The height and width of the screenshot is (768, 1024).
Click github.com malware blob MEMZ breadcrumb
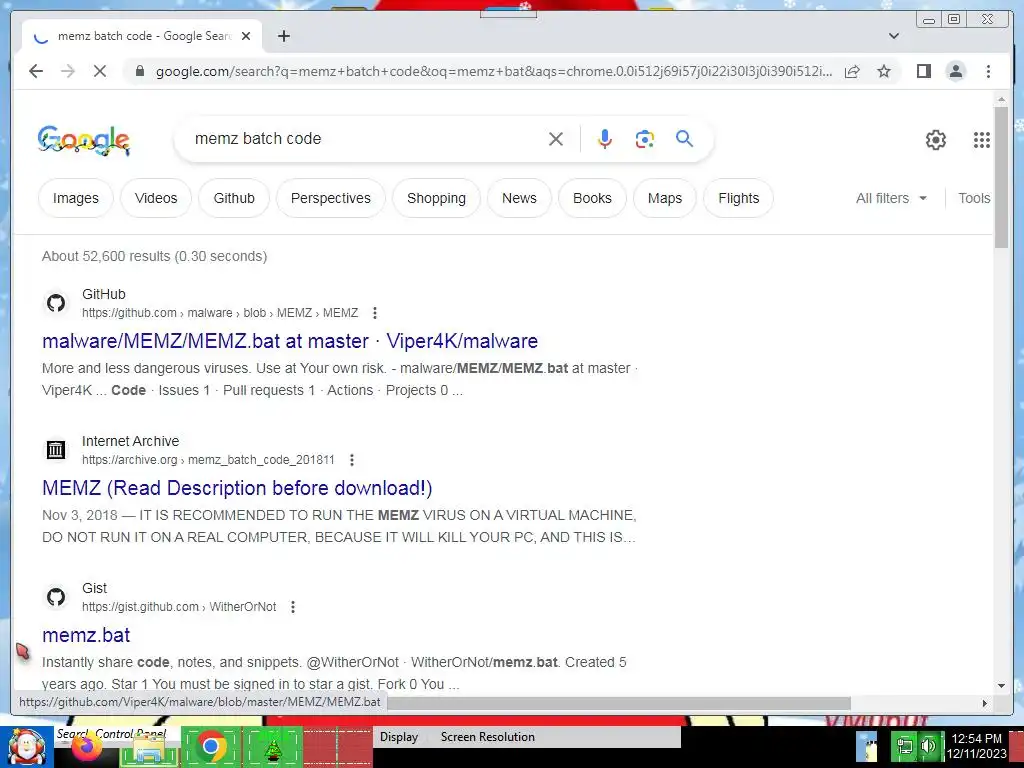click(x=220, y=313)
